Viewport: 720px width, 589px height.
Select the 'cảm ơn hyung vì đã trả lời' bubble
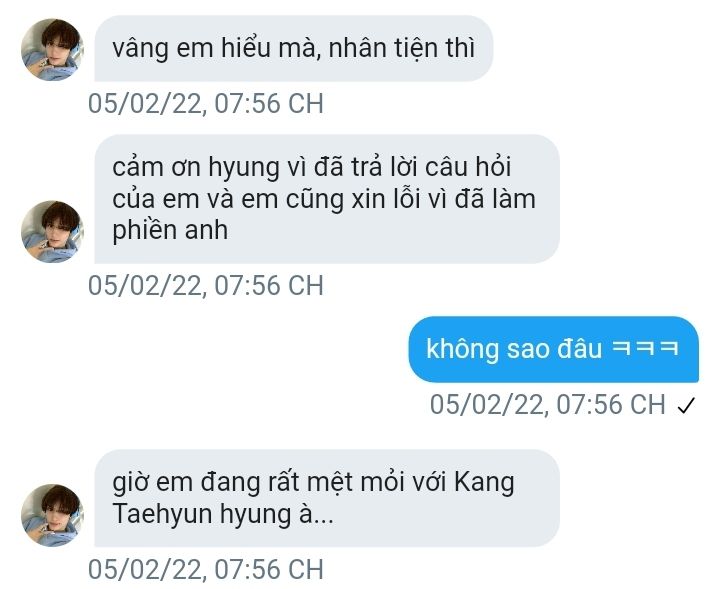[x=327, y=199]
